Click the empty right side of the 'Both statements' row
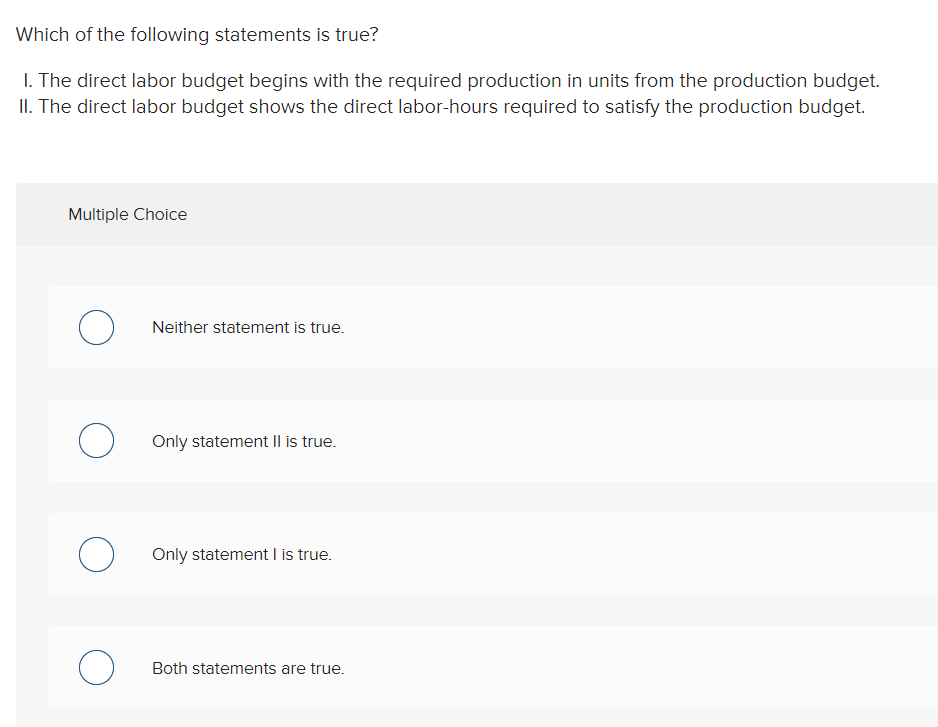This screenshot has width=938, height=727. 700,668
